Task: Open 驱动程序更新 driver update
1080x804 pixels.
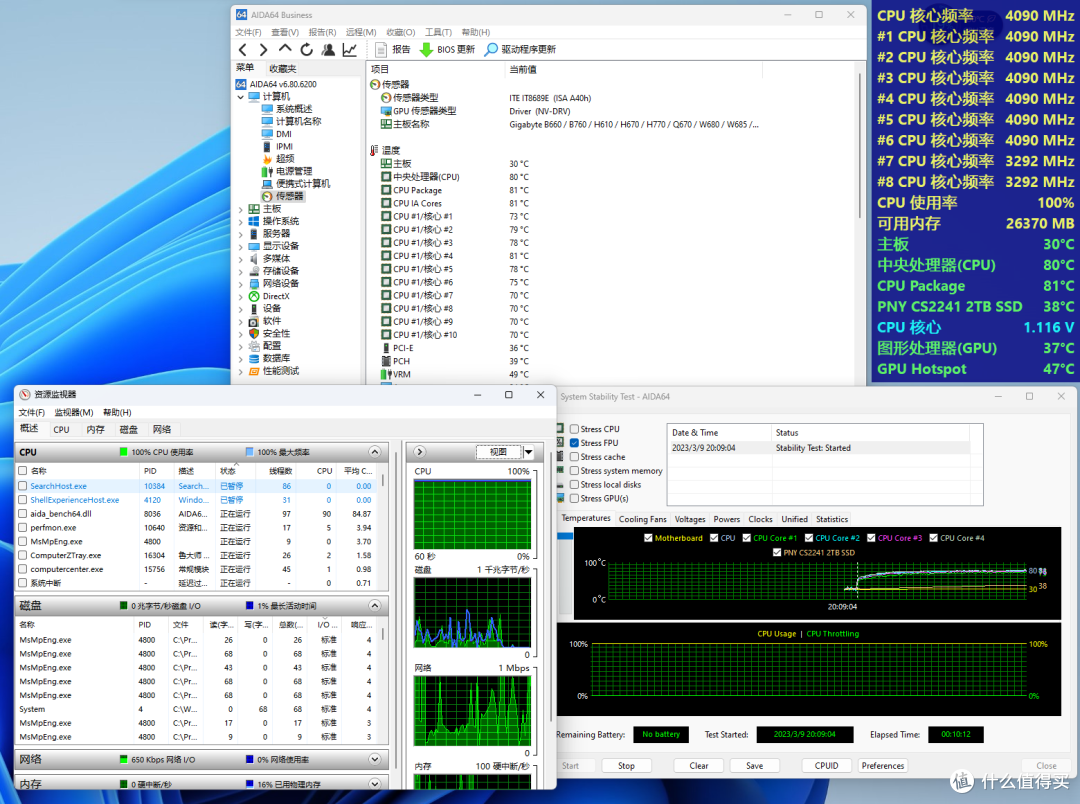Action: (520, 50)
